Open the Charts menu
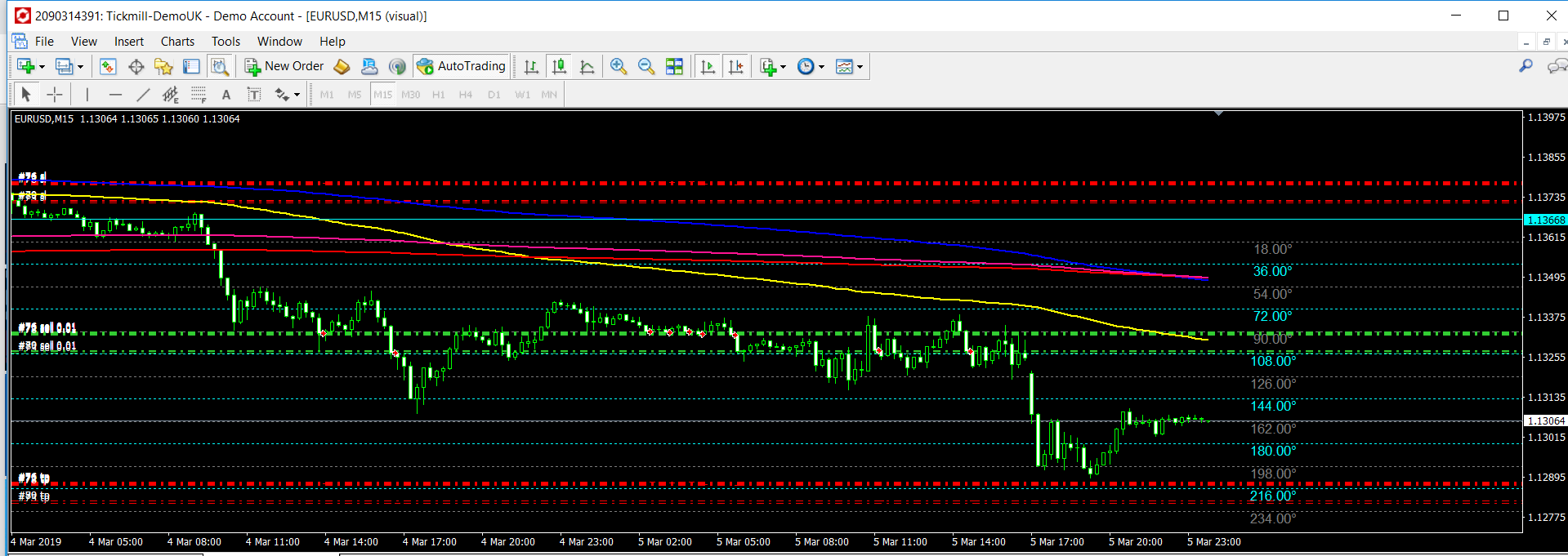 [x=177, y=42]
